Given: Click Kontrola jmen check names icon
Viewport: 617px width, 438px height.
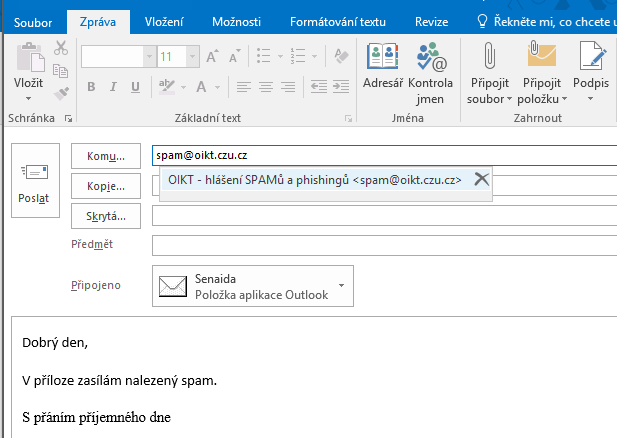Looking at the screenshot, I should click(x=432, y=56).
